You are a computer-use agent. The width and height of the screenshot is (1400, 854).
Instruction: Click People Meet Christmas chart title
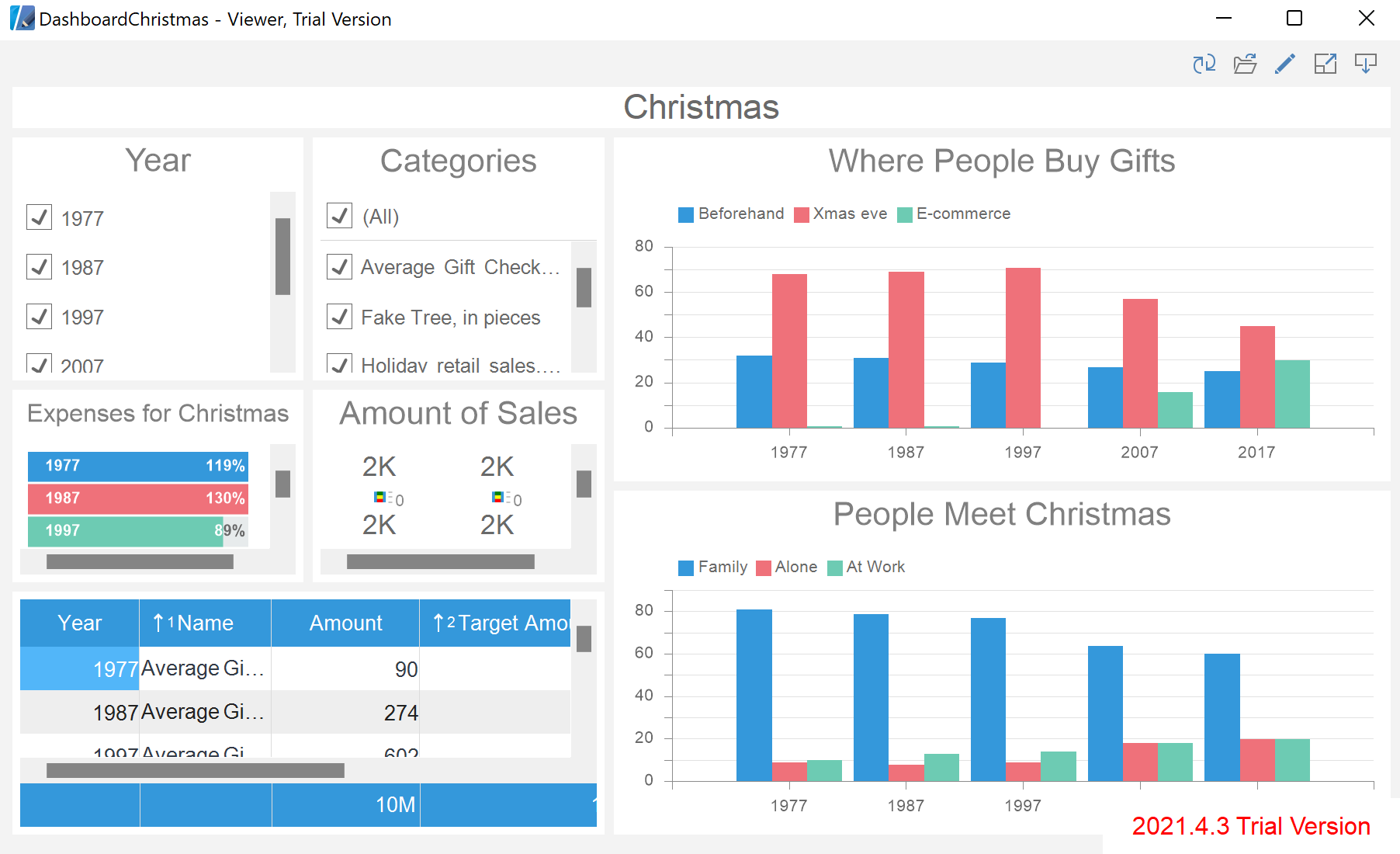point(1002,515)
